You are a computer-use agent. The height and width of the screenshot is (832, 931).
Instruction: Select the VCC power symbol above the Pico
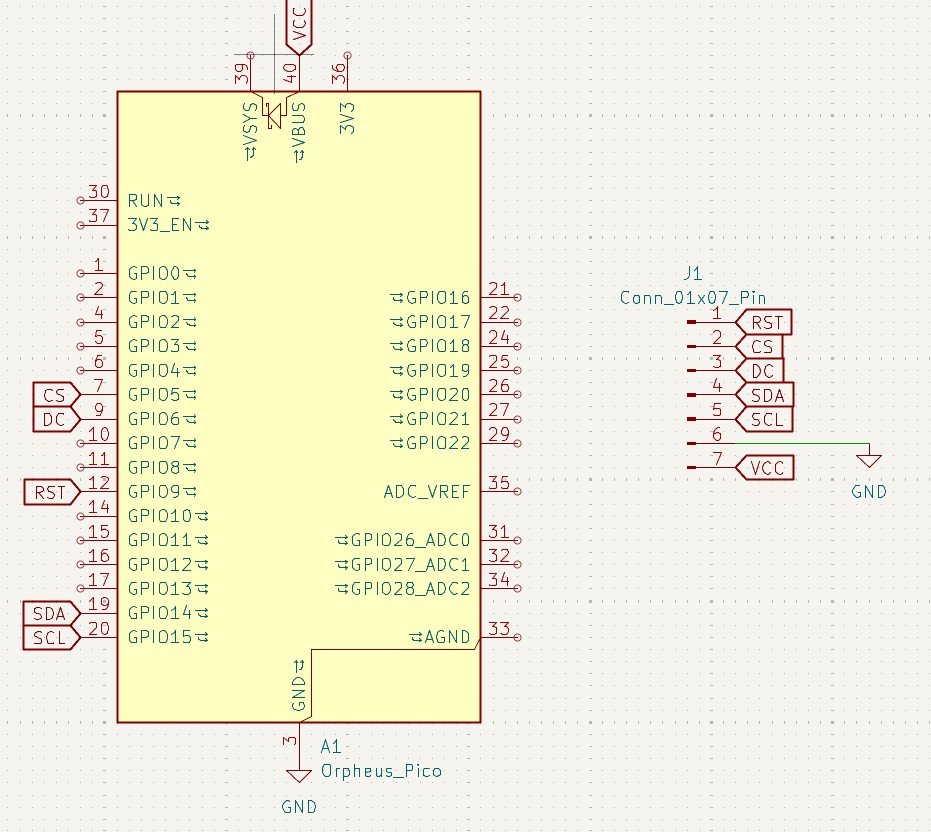point(300,25)
